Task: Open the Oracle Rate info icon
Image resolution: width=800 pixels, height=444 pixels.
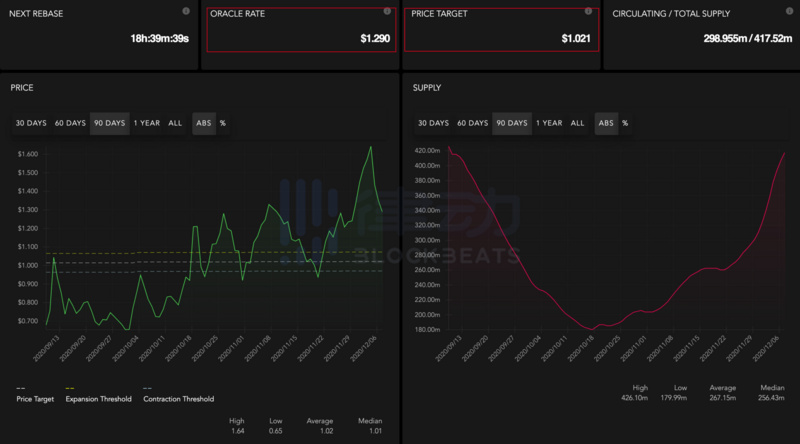Action: click(x=387, y=12)
